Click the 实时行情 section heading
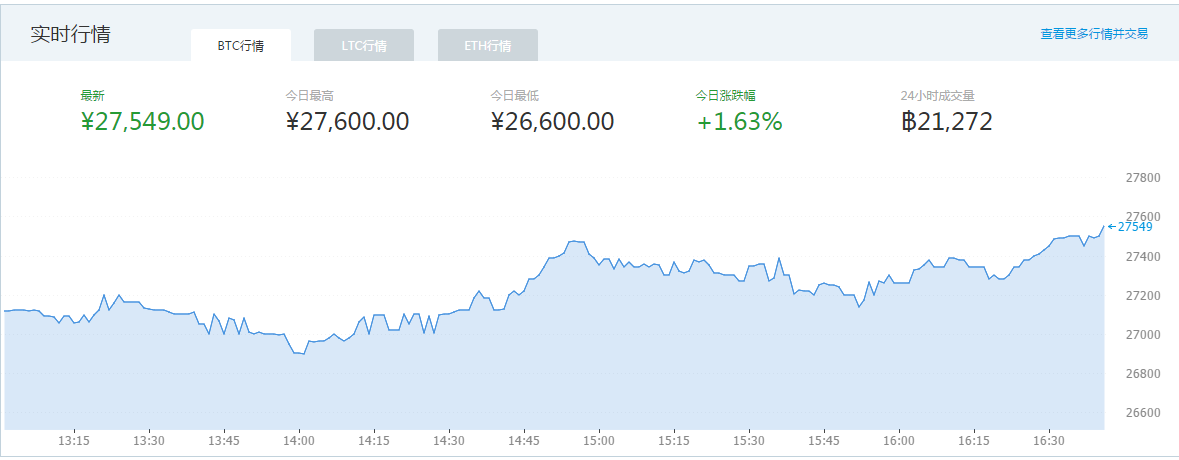Viewport: 1179px width, 460px height. point(70,34)
